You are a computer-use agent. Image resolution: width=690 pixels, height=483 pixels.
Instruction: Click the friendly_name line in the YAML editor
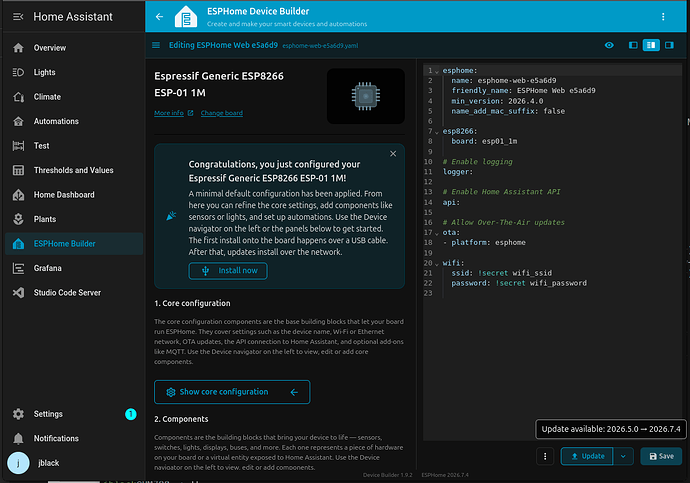[523, 91]
